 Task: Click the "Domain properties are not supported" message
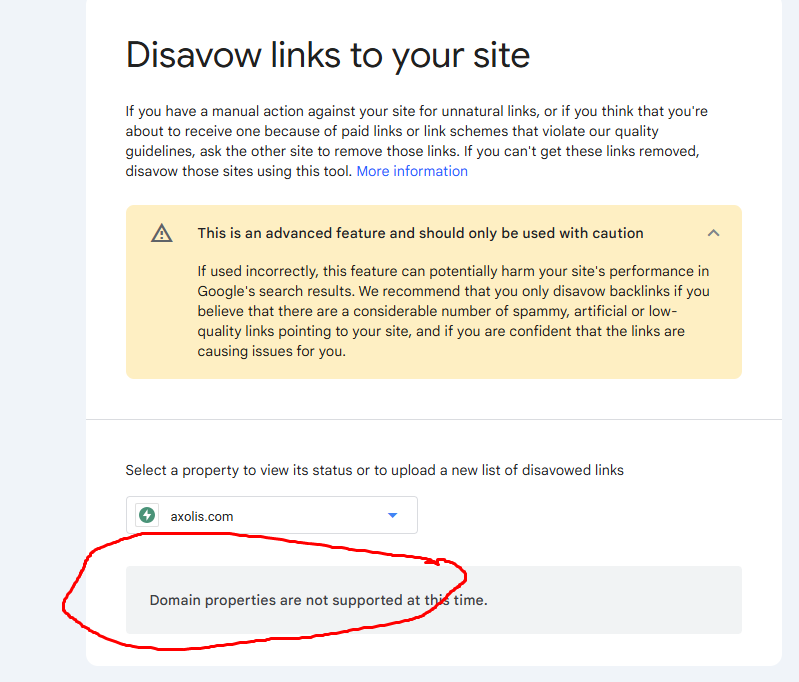click(x=318, y=600)
